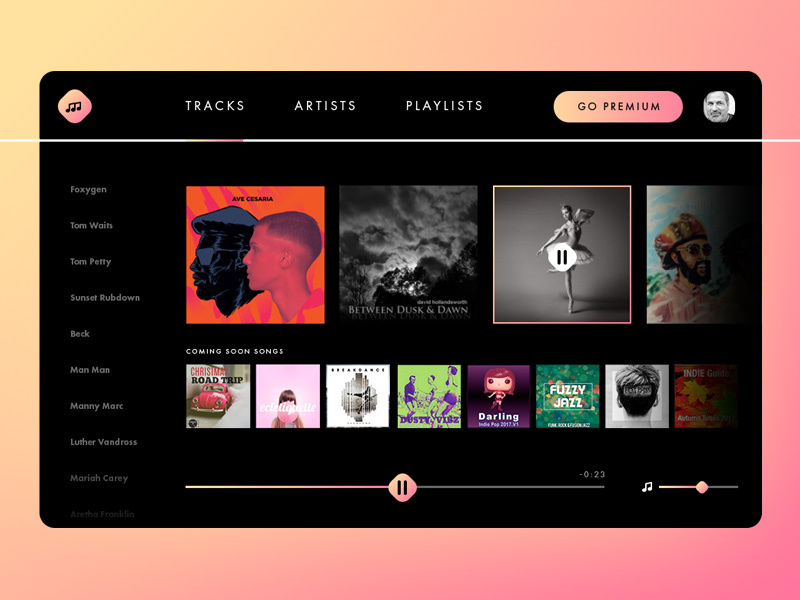Open the Between Dusk & Dawn album
This screenshot has width=800, height=600.
[x=408, y=254]
